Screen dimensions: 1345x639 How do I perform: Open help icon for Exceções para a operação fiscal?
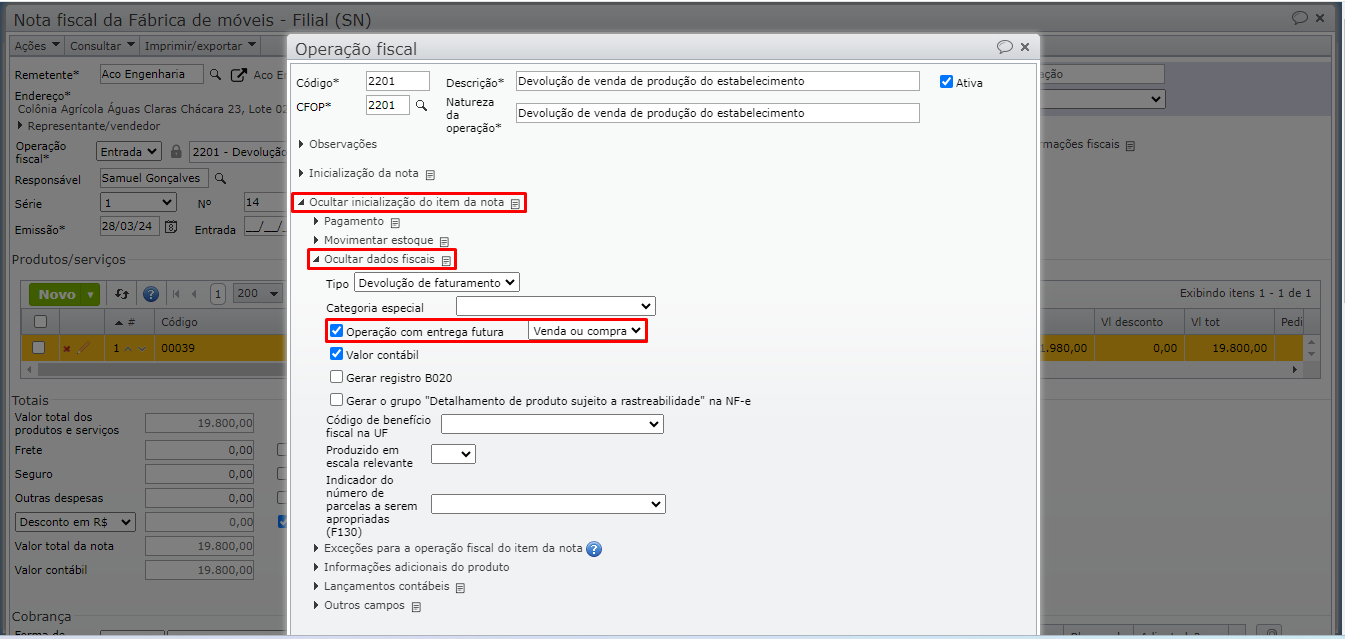pyautogui.click(x=594, y=549)
